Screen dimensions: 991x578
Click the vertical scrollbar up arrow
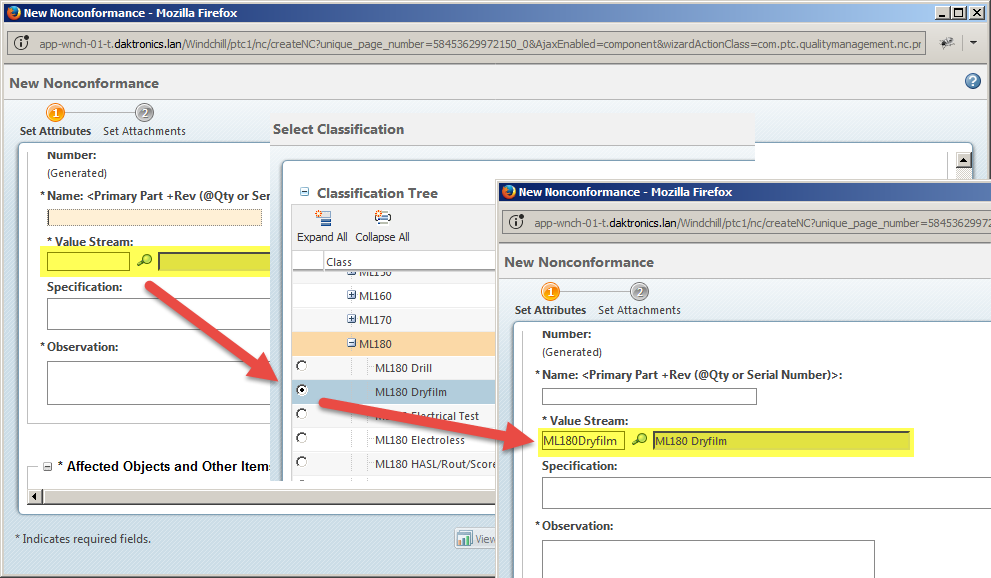pyautogui.click(x=963, y=160)
